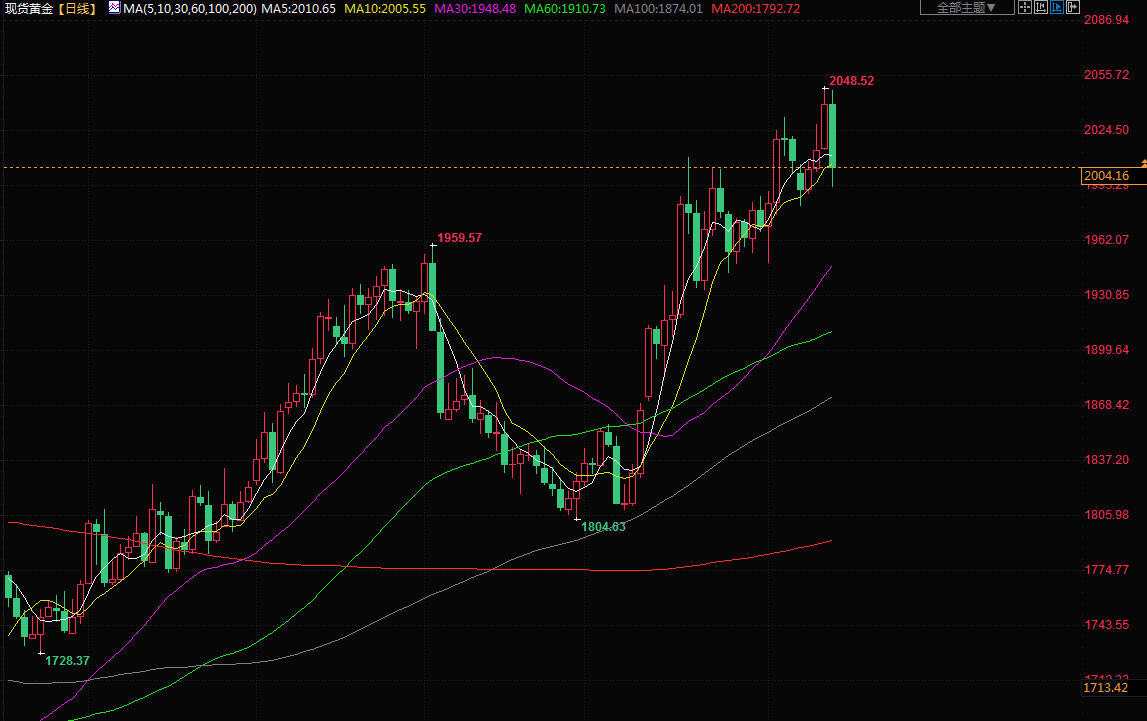Click the rightmost export arrow icon

(1073, 8)
